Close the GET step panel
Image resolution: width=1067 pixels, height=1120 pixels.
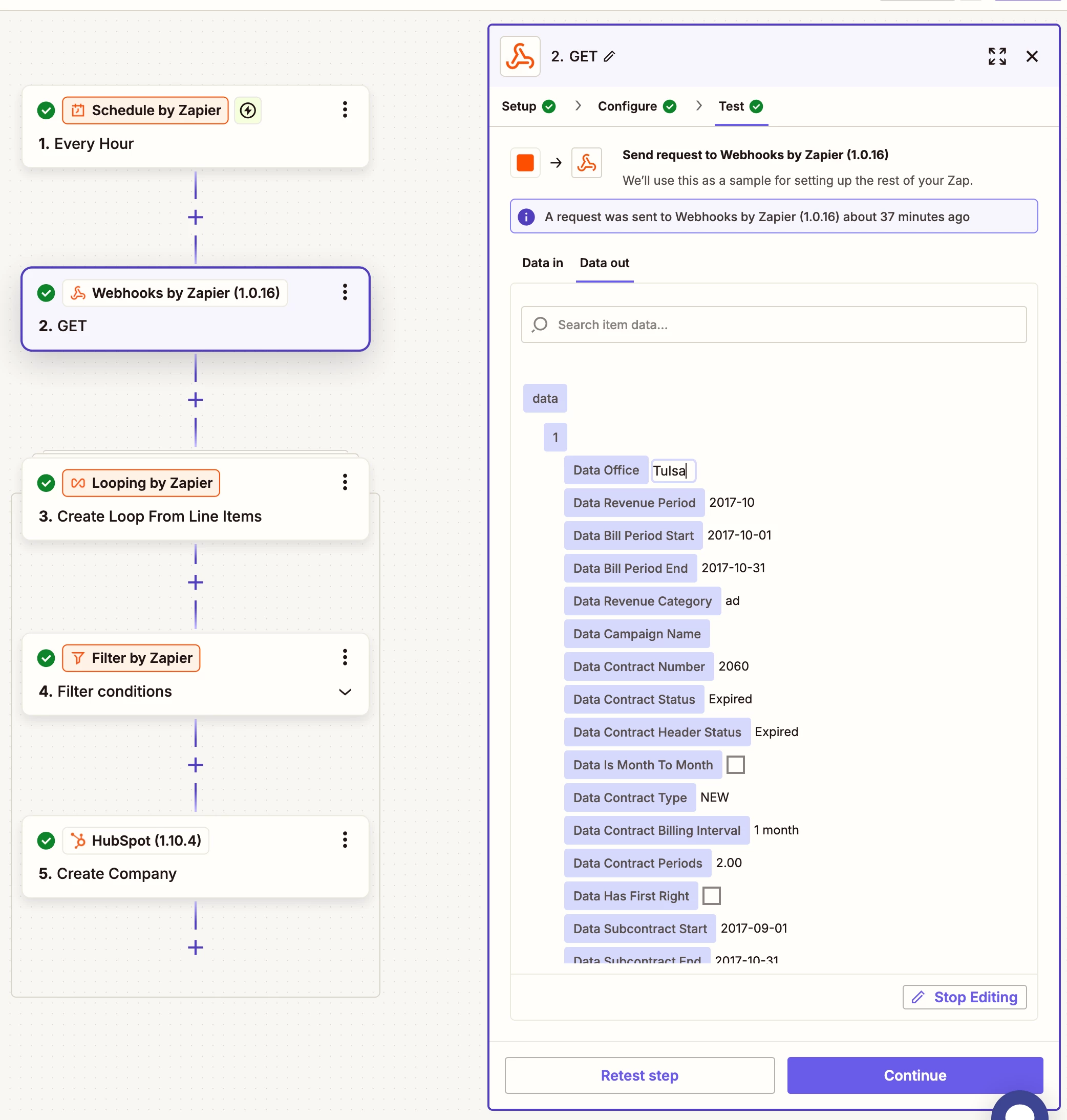tap(1032, 56)
